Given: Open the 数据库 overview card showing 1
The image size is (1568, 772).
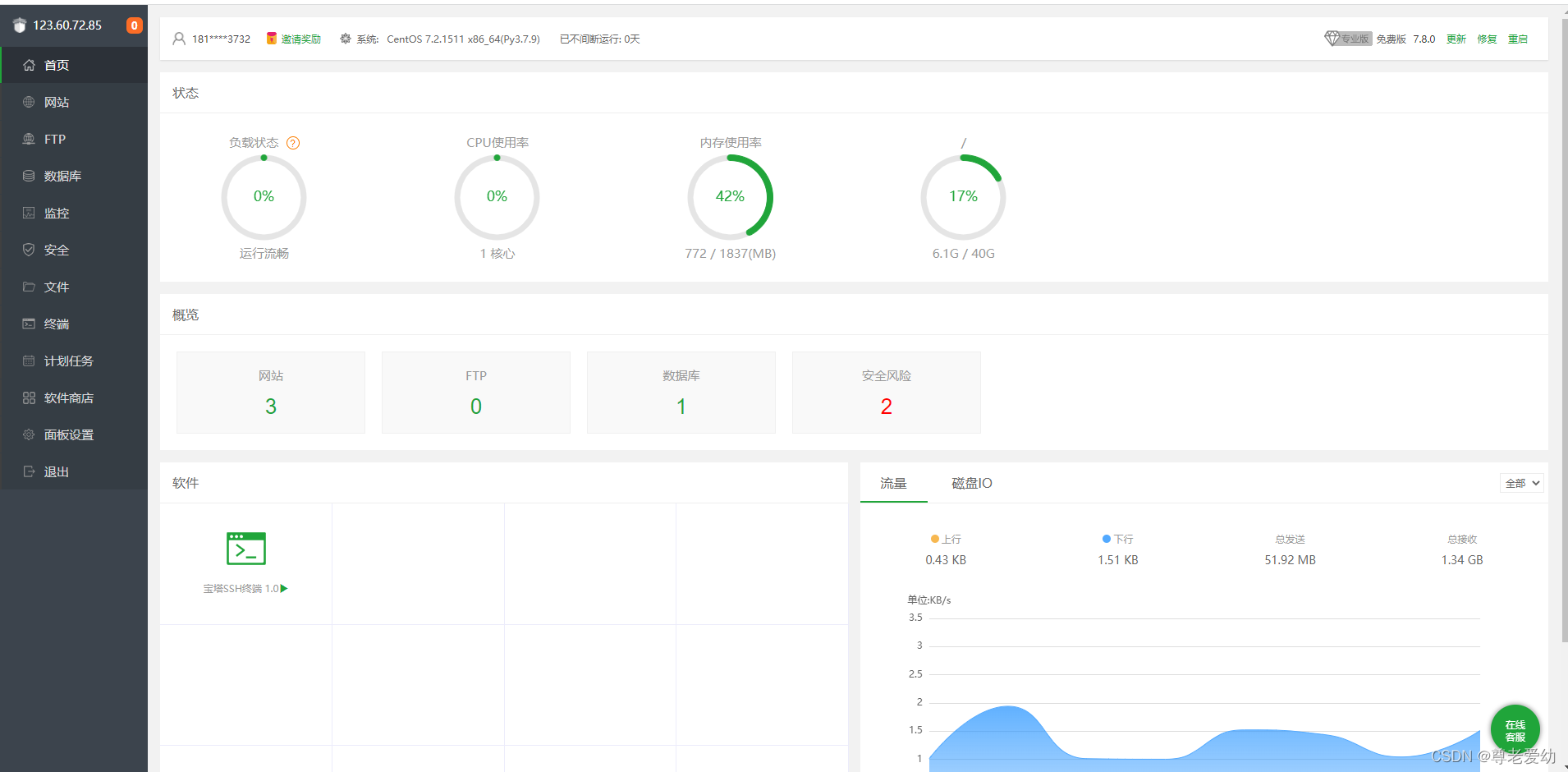Looking at the screenshot, I should [681, 393].
